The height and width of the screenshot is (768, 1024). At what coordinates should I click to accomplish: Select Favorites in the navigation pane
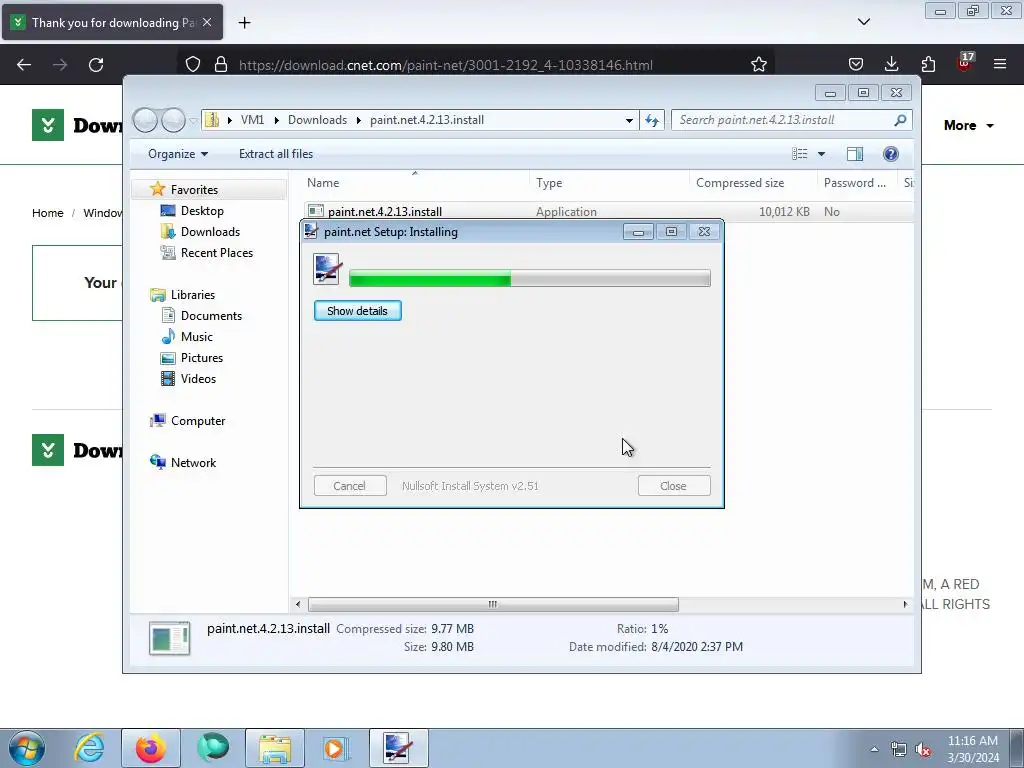(x=194, y=190)
